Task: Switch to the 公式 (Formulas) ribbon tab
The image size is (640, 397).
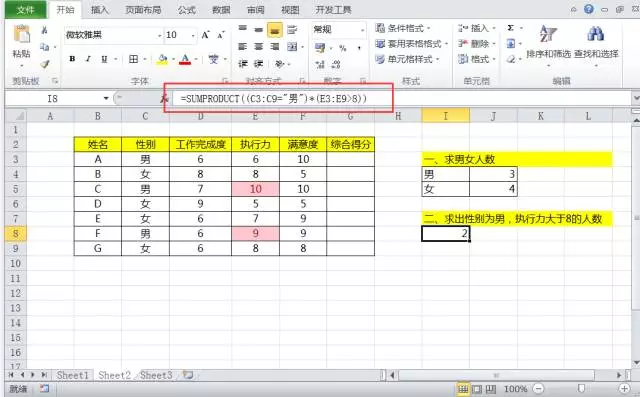Action: pyautogui.click(x=187, y=10)
